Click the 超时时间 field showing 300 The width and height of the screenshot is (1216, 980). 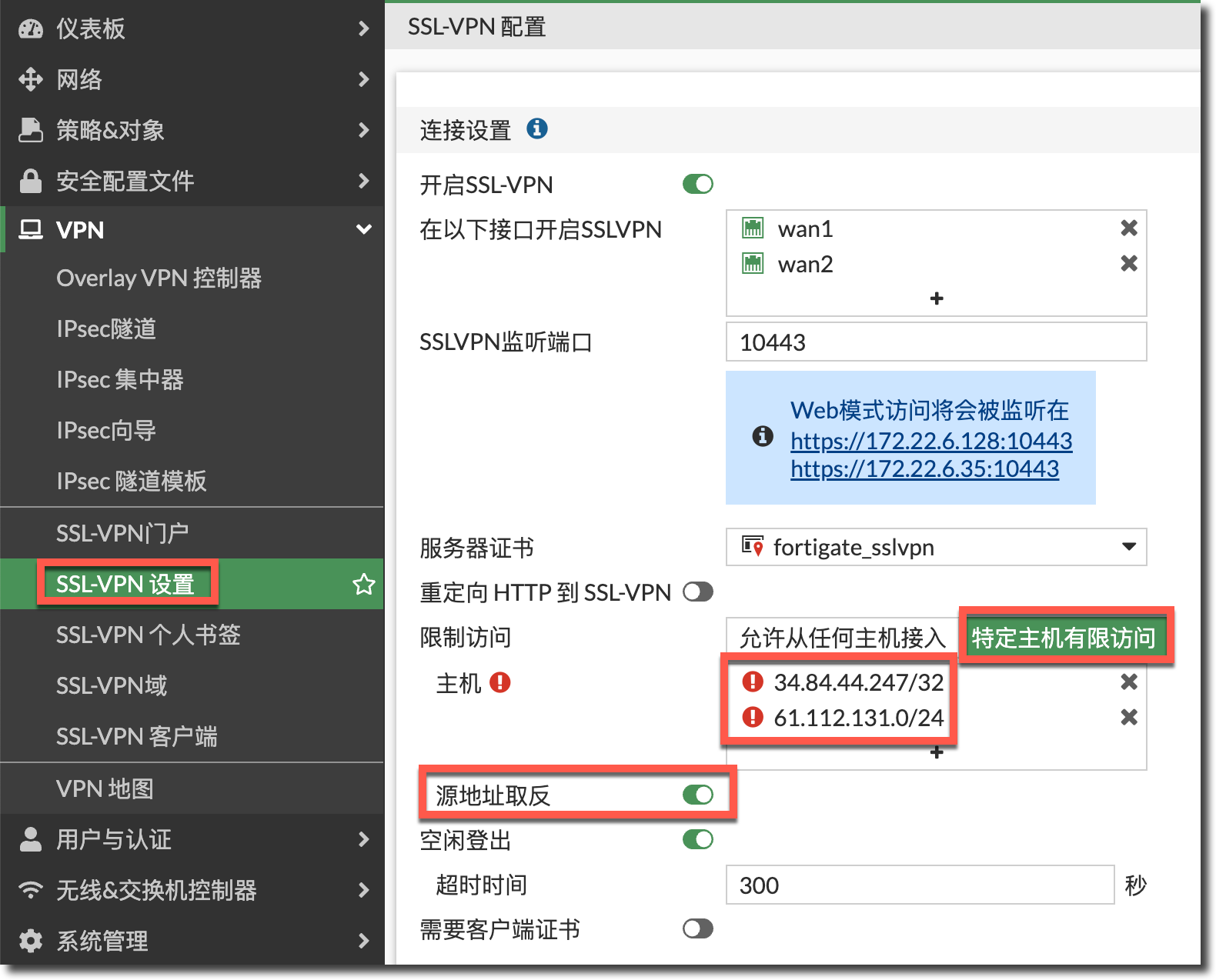920,885
